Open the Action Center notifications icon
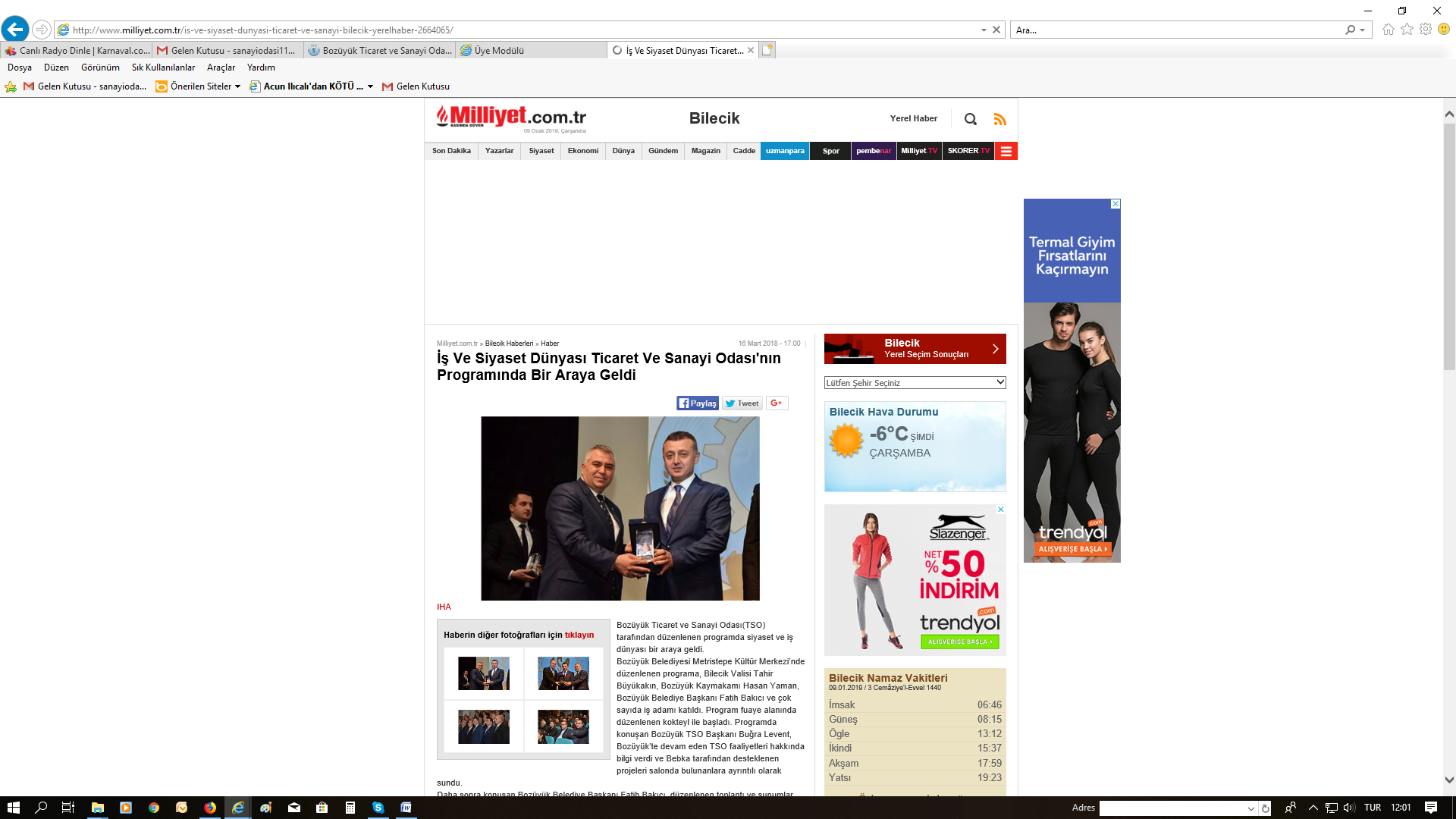This screenshot has height=819, width=1456. click(x=1431, y=808)
